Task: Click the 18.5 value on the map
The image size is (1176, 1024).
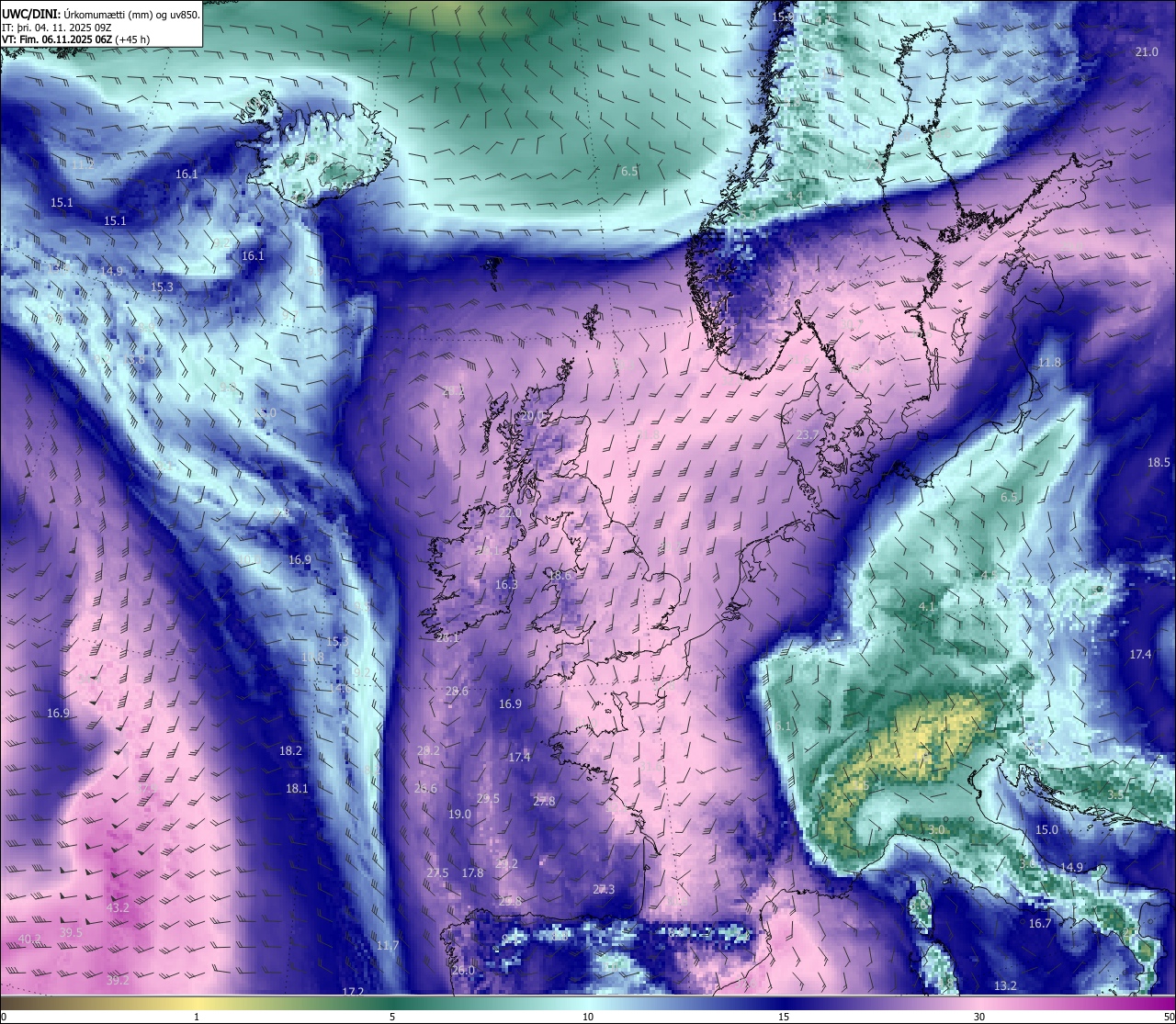Action: [x=1158, y=463]
